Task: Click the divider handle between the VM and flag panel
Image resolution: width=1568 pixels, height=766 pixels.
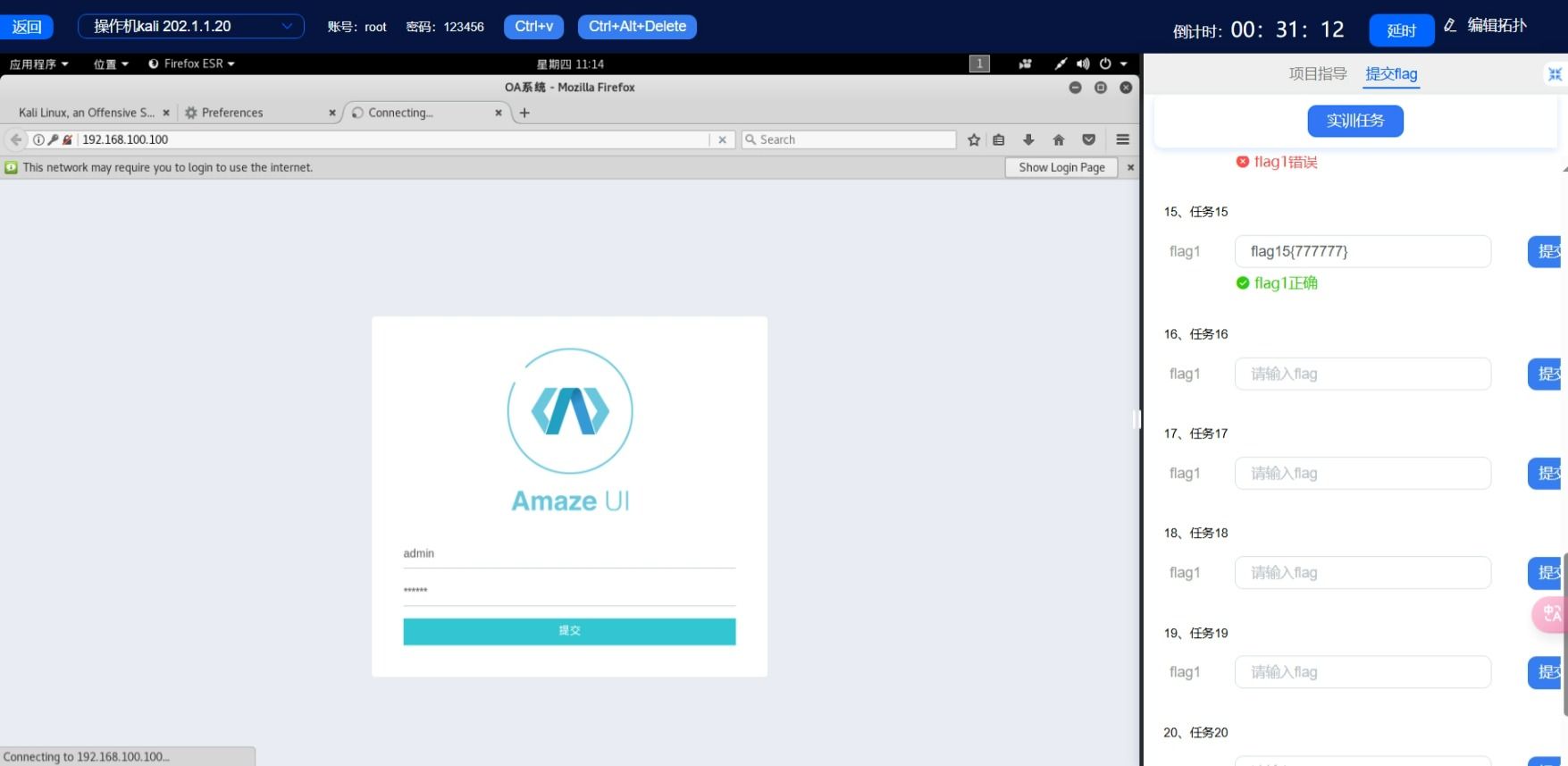Action: [1136, 418]
